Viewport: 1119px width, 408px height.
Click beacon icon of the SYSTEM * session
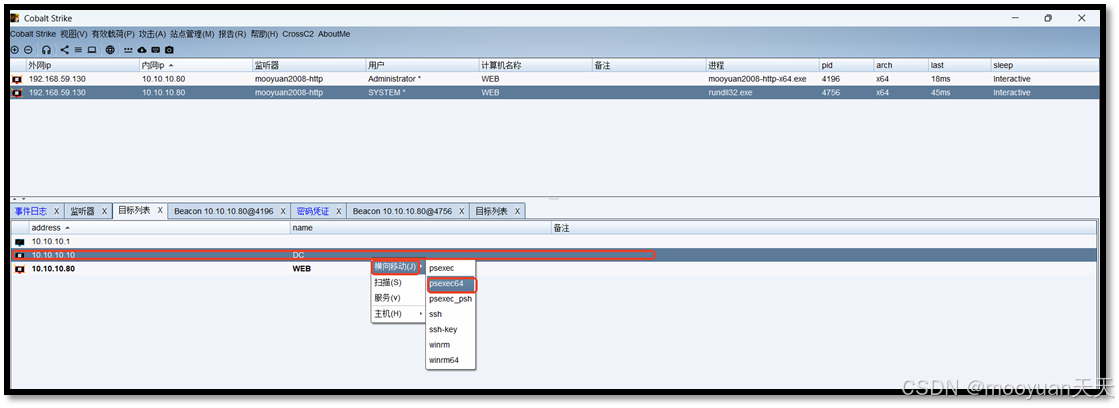[x=17, y=93]
